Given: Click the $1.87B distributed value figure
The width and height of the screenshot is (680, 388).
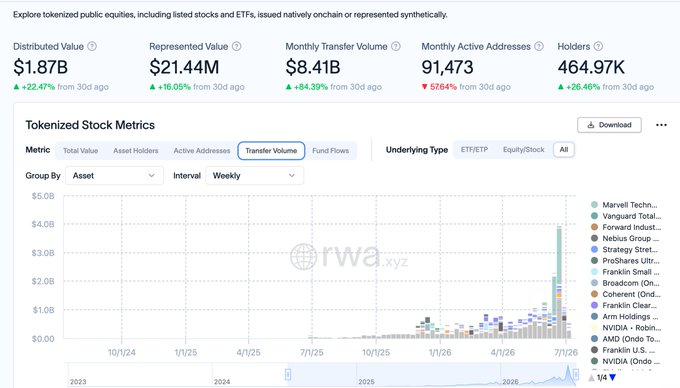Looking at the screenshot, I should (x=40, y=67).
